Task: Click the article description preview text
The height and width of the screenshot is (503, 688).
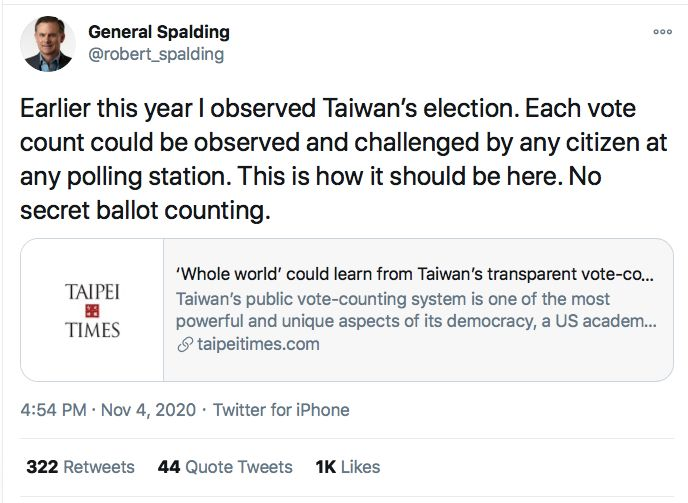Action: coord(416,310)
